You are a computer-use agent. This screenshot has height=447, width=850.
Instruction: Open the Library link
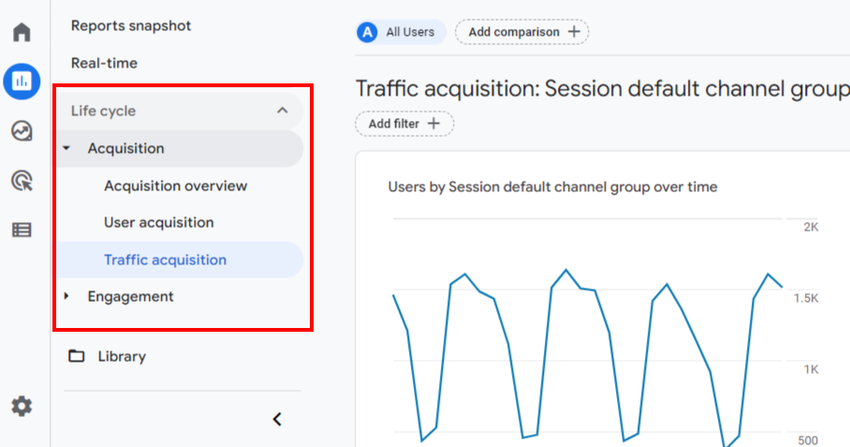[122, 357]
